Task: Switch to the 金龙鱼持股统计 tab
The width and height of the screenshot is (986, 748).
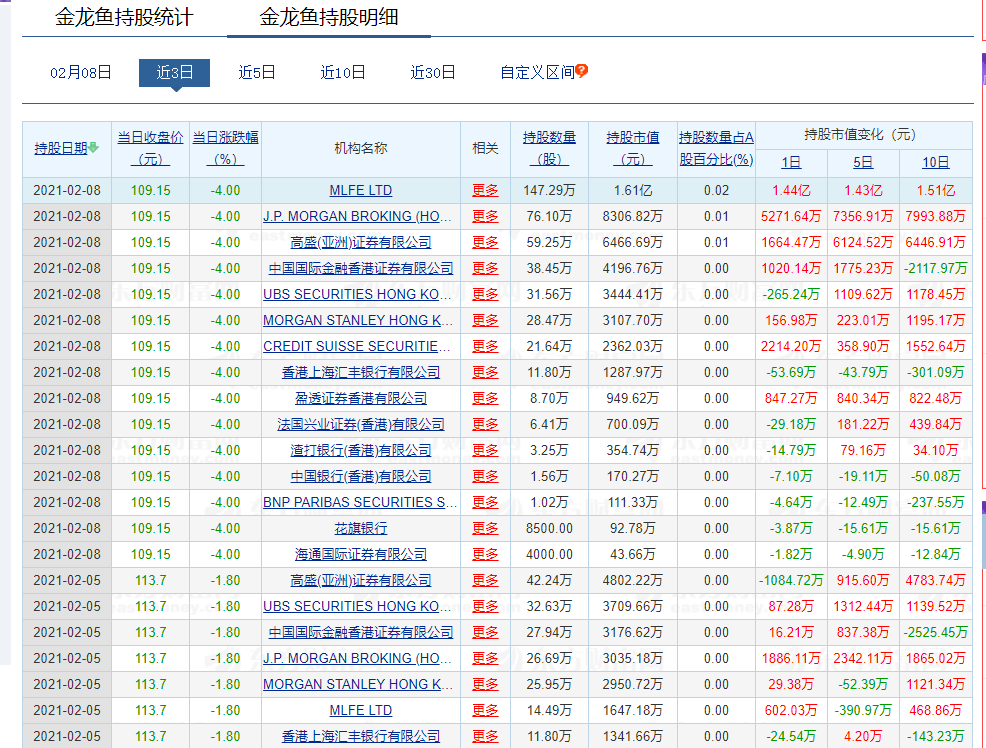Action: tap(124, 17)
